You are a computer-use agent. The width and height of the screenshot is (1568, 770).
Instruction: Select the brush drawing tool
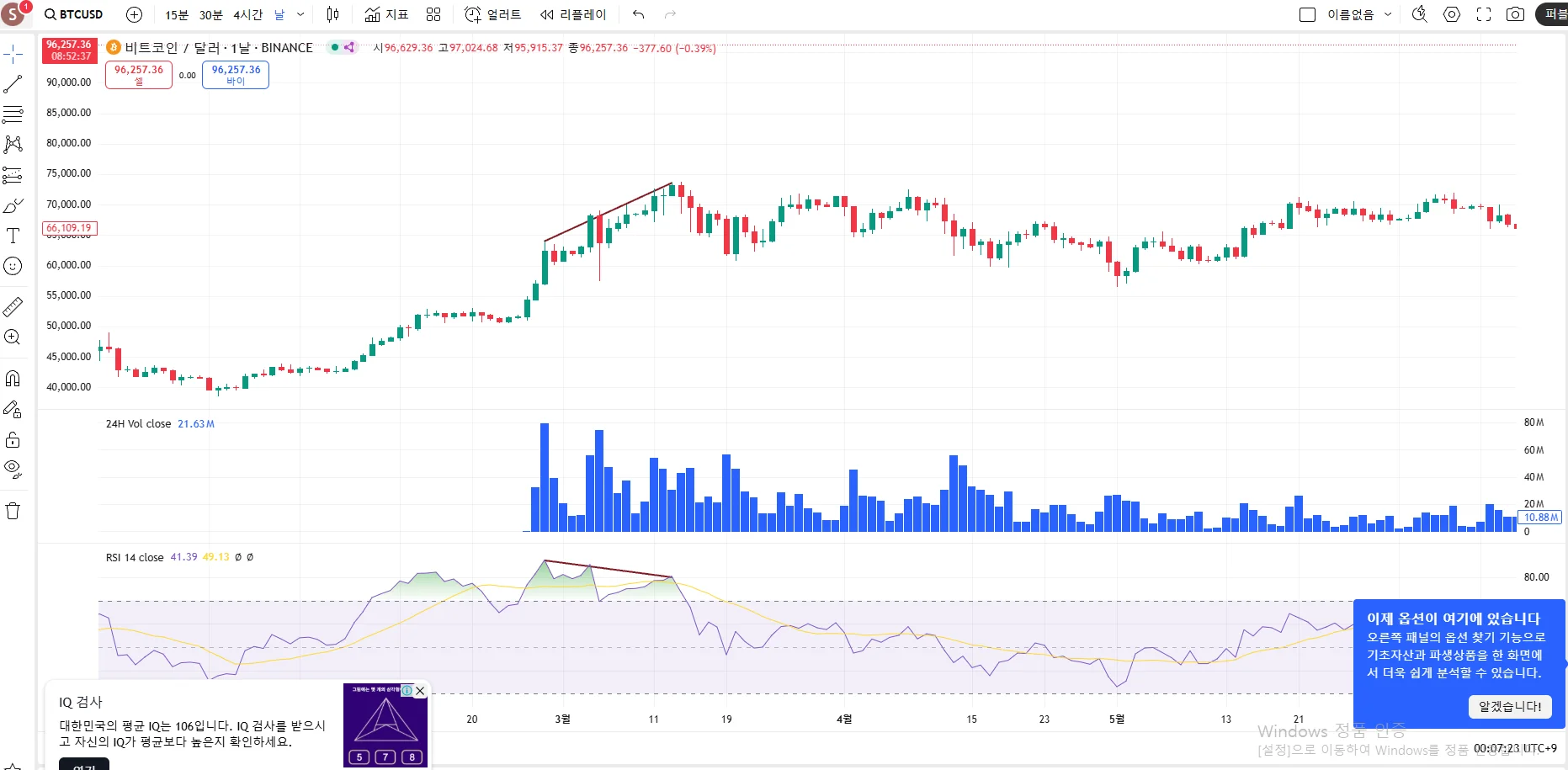[x=13, y=205]
